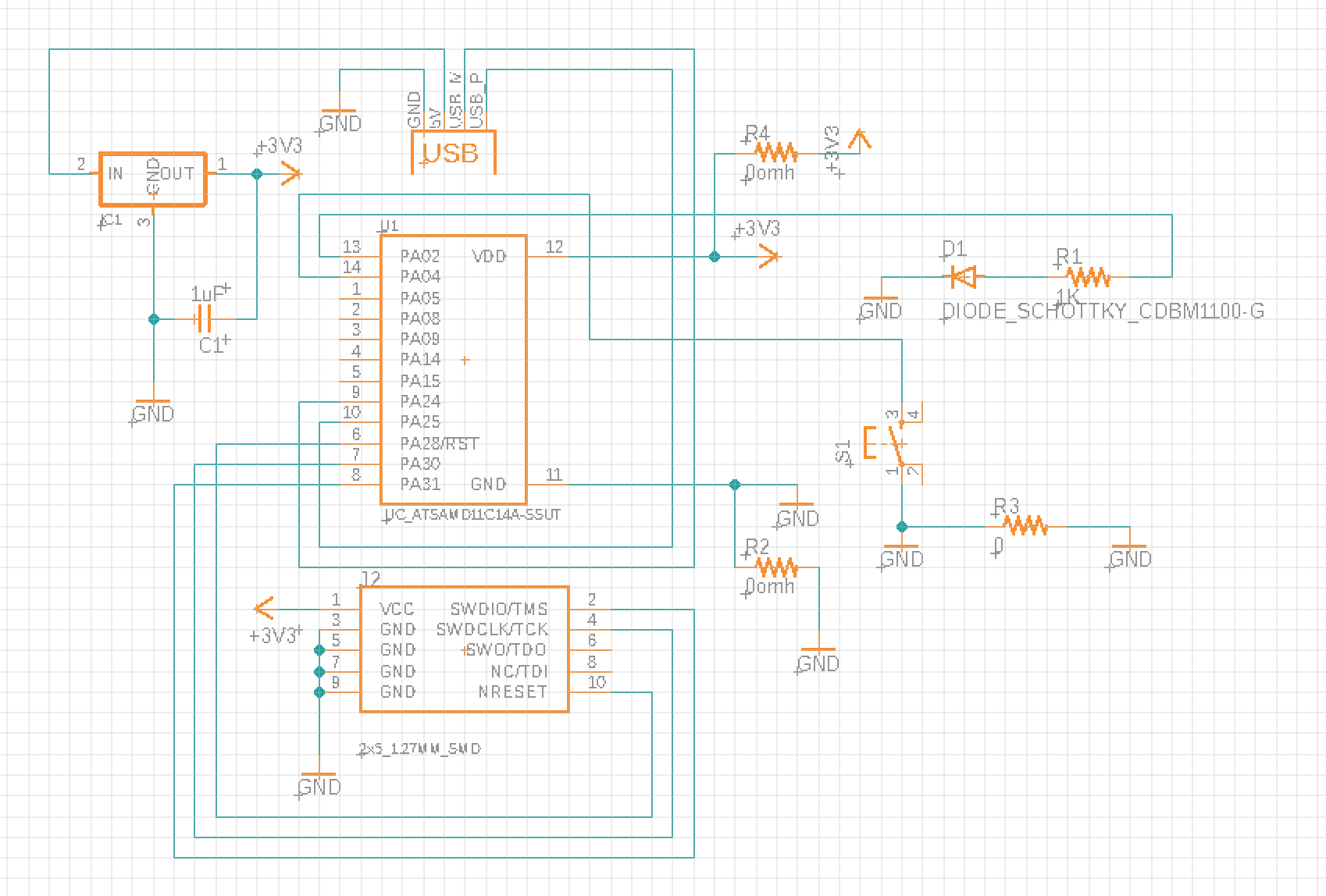Click the R3 reference designator
This screenshot has height=896, width=1326.
(1007, 507)
